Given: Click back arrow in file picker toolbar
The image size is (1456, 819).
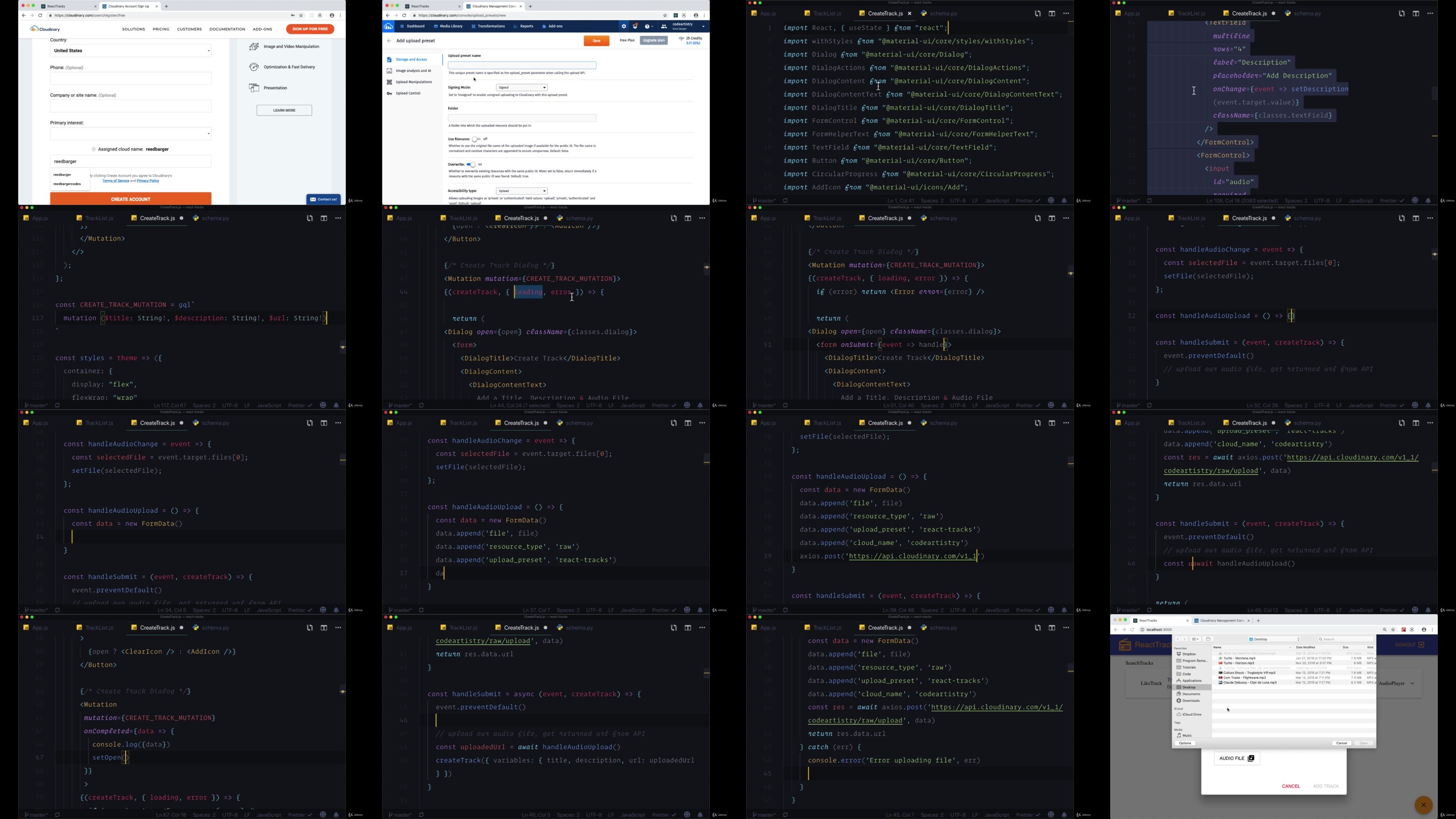Looking at the screenshot, I should click(x=1178, y=639).
